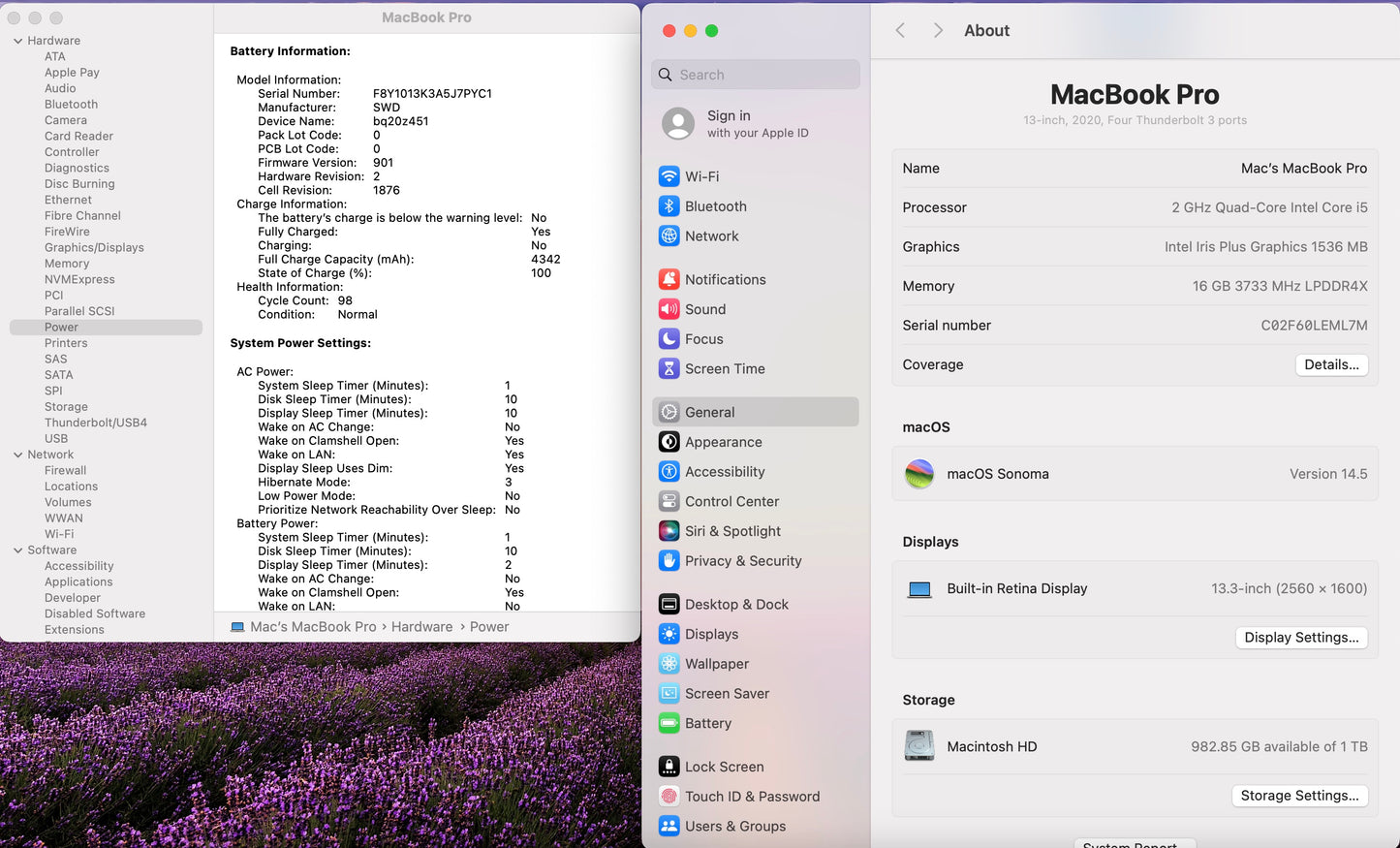Screen dimensions: 1400x848
Task: Open Appearance settings
Action: (x=723, y=442)
